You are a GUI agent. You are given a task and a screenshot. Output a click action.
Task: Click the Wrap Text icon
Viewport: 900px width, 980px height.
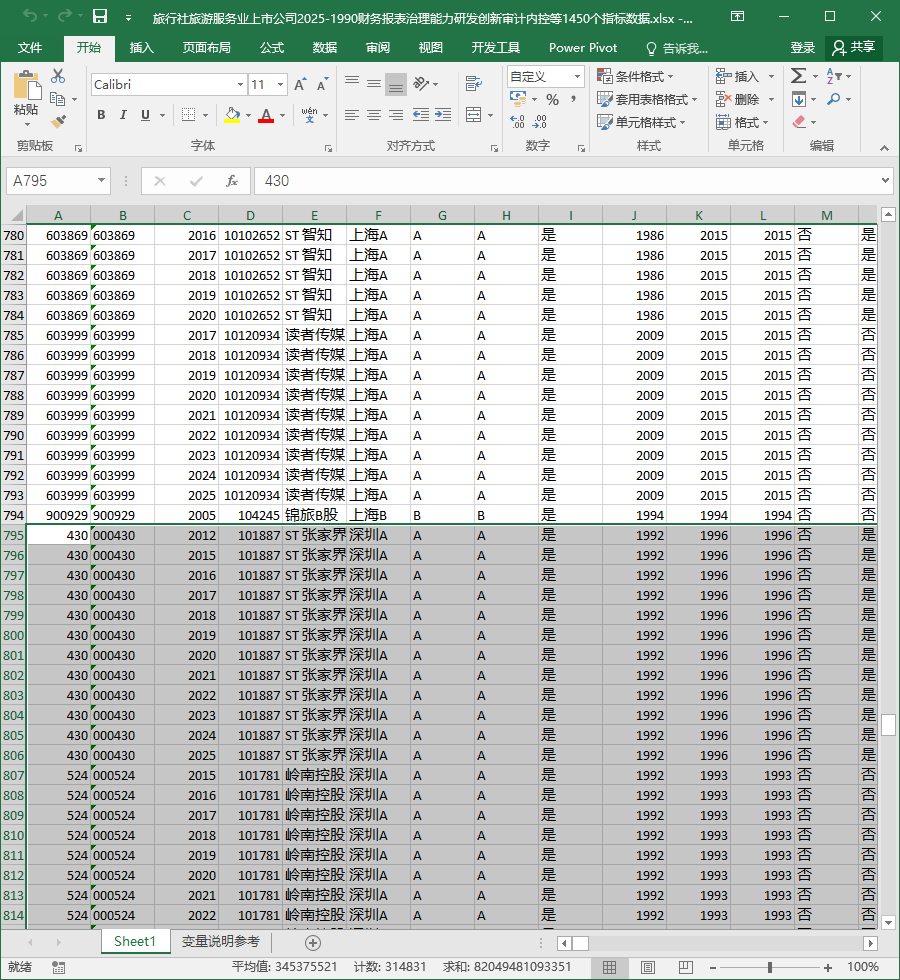pyautogui.click(x=474, y=83)
